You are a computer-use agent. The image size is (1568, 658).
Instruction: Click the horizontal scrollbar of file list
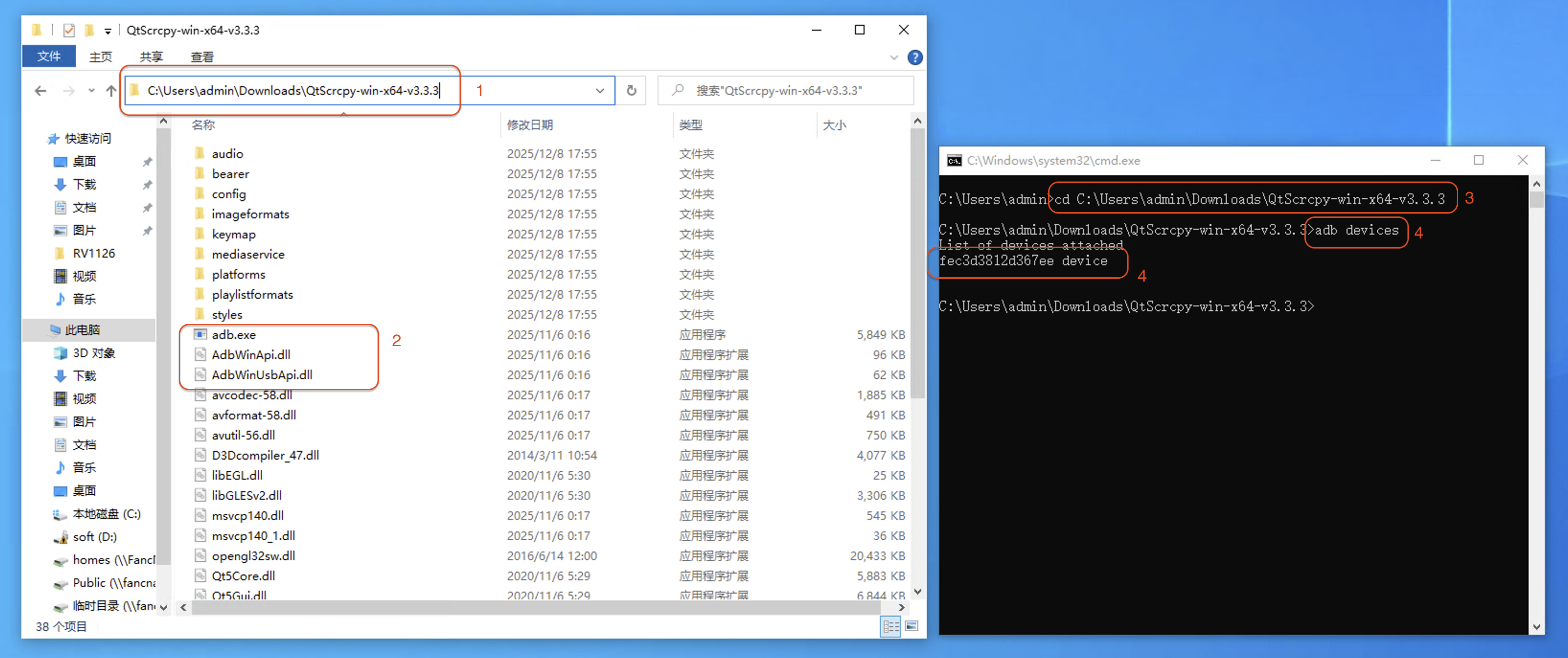[x=536, y=607]
